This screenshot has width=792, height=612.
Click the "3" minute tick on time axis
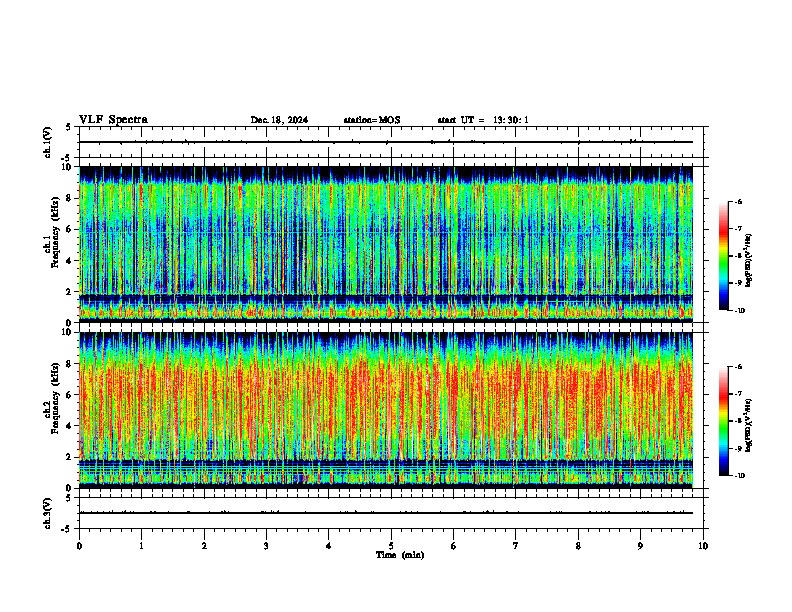point(266,546)
